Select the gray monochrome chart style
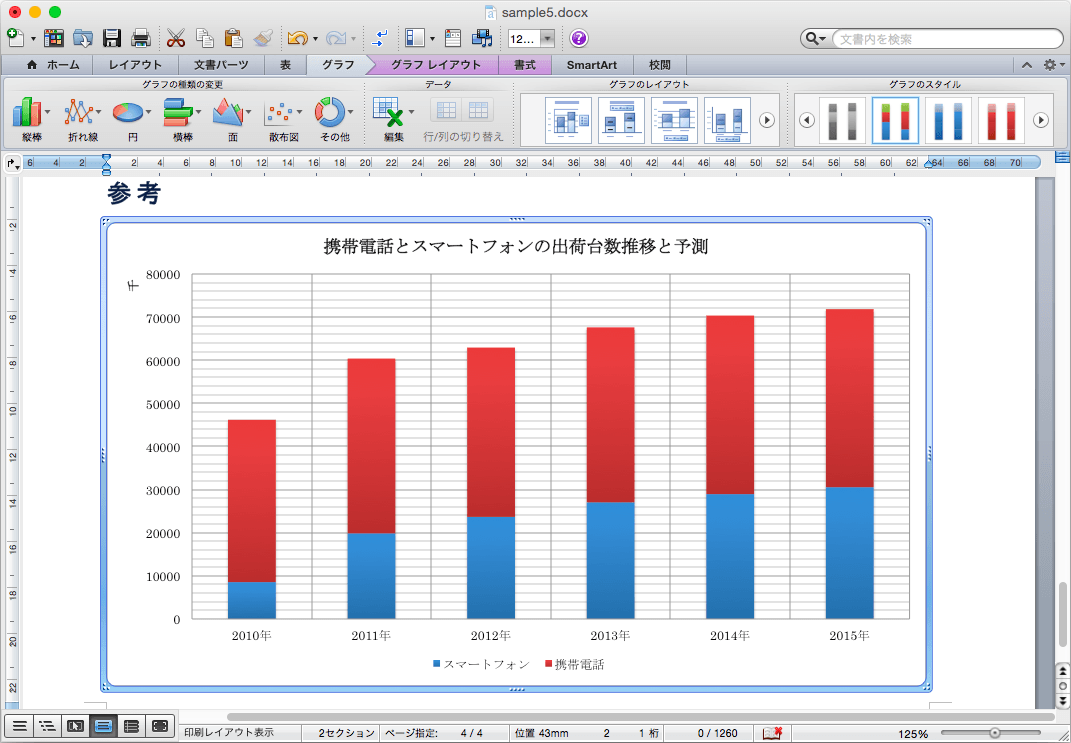 tap(842, 120)
